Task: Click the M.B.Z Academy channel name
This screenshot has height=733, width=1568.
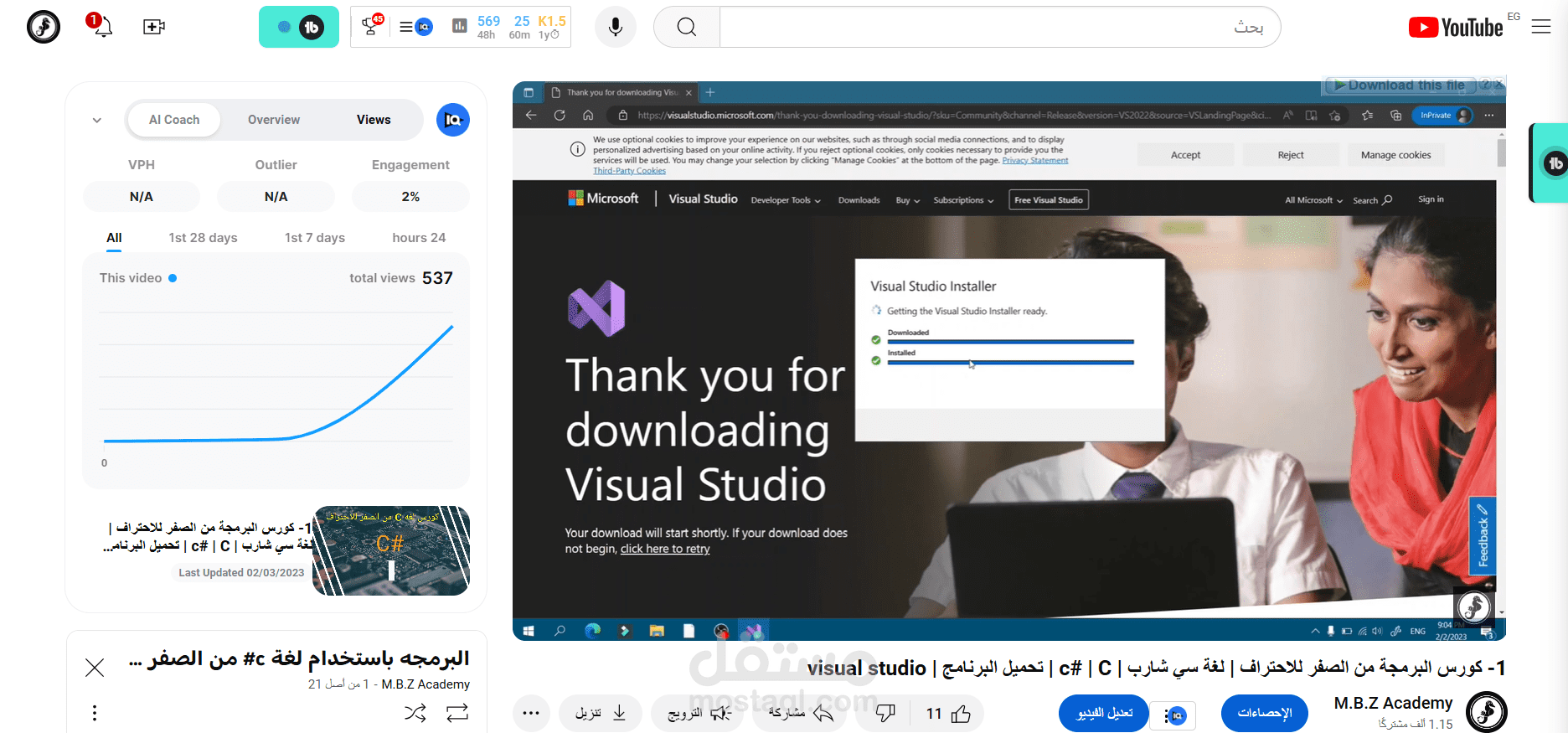Action: pos(1393,703)
